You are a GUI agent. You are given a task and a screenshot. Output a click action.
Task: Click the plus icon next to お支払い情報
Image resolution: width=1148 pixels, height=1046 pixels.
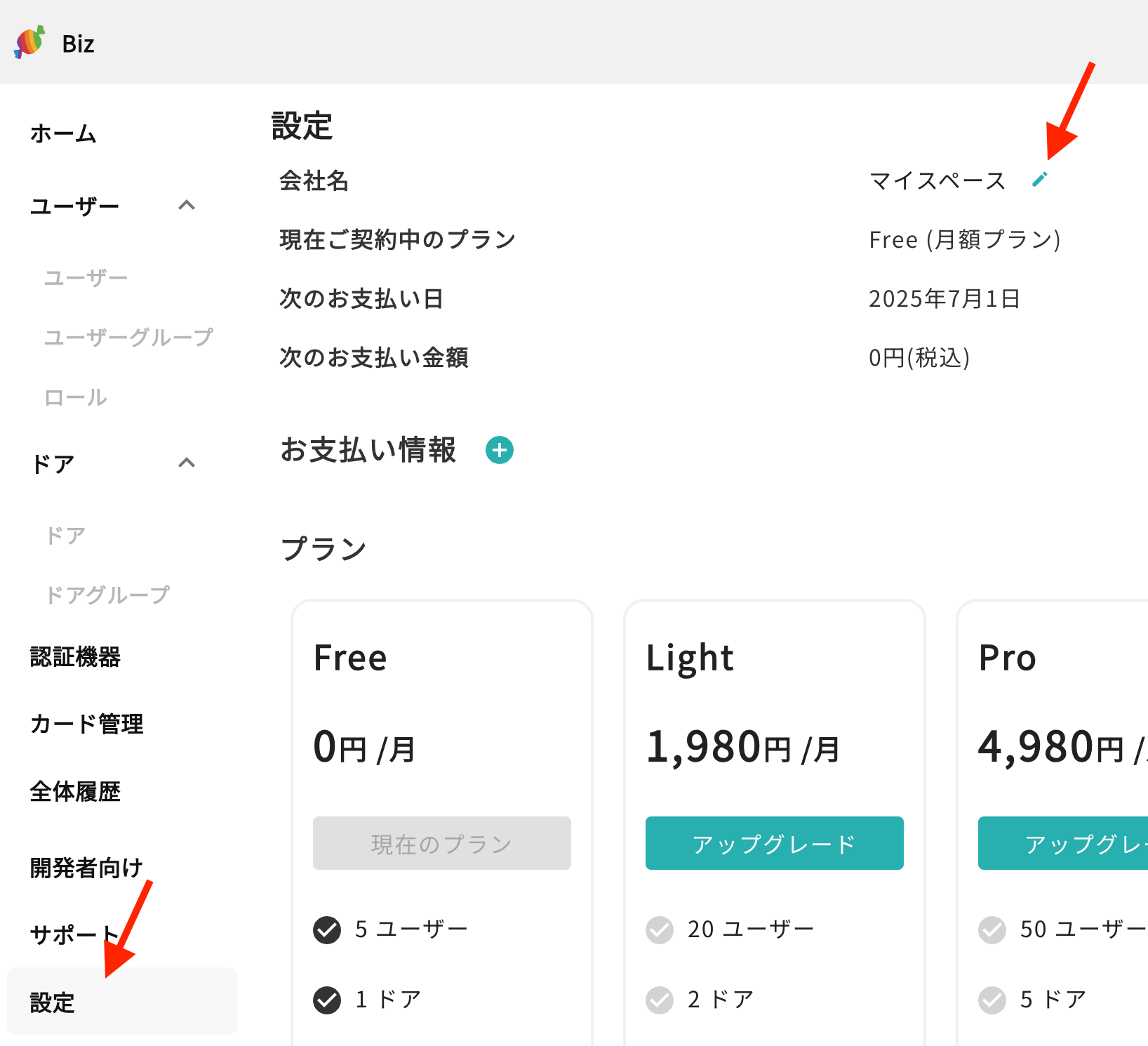pos(500,450)
